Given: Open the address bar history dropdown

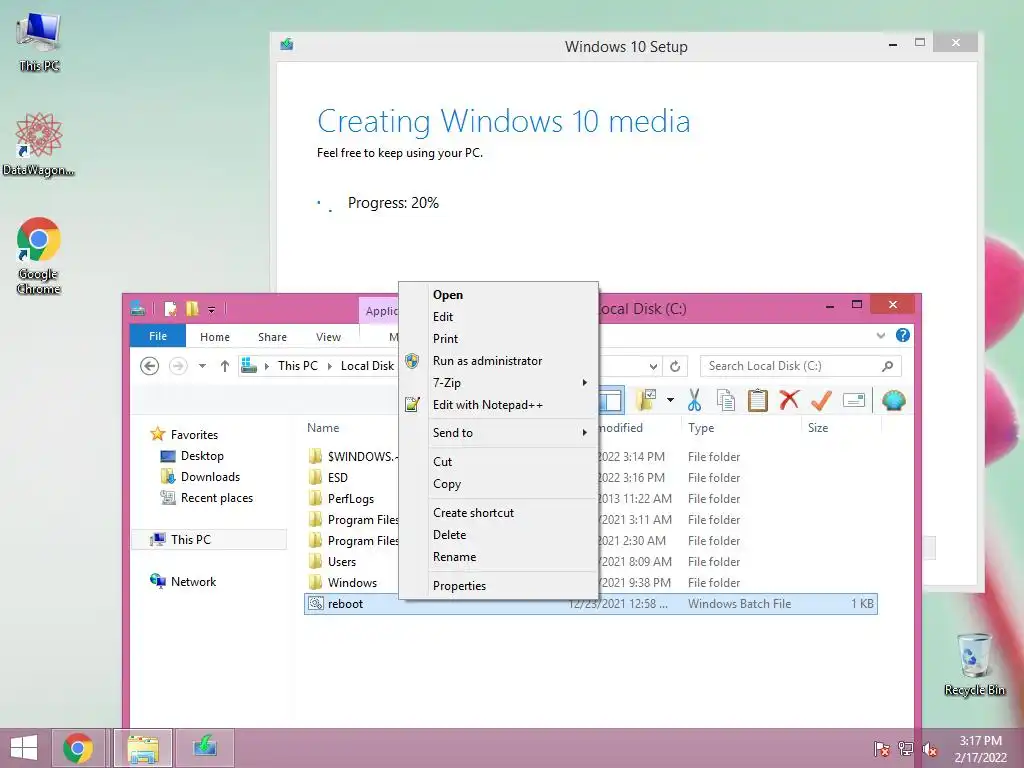Looking at the screenshot, I should click(653, 366).
